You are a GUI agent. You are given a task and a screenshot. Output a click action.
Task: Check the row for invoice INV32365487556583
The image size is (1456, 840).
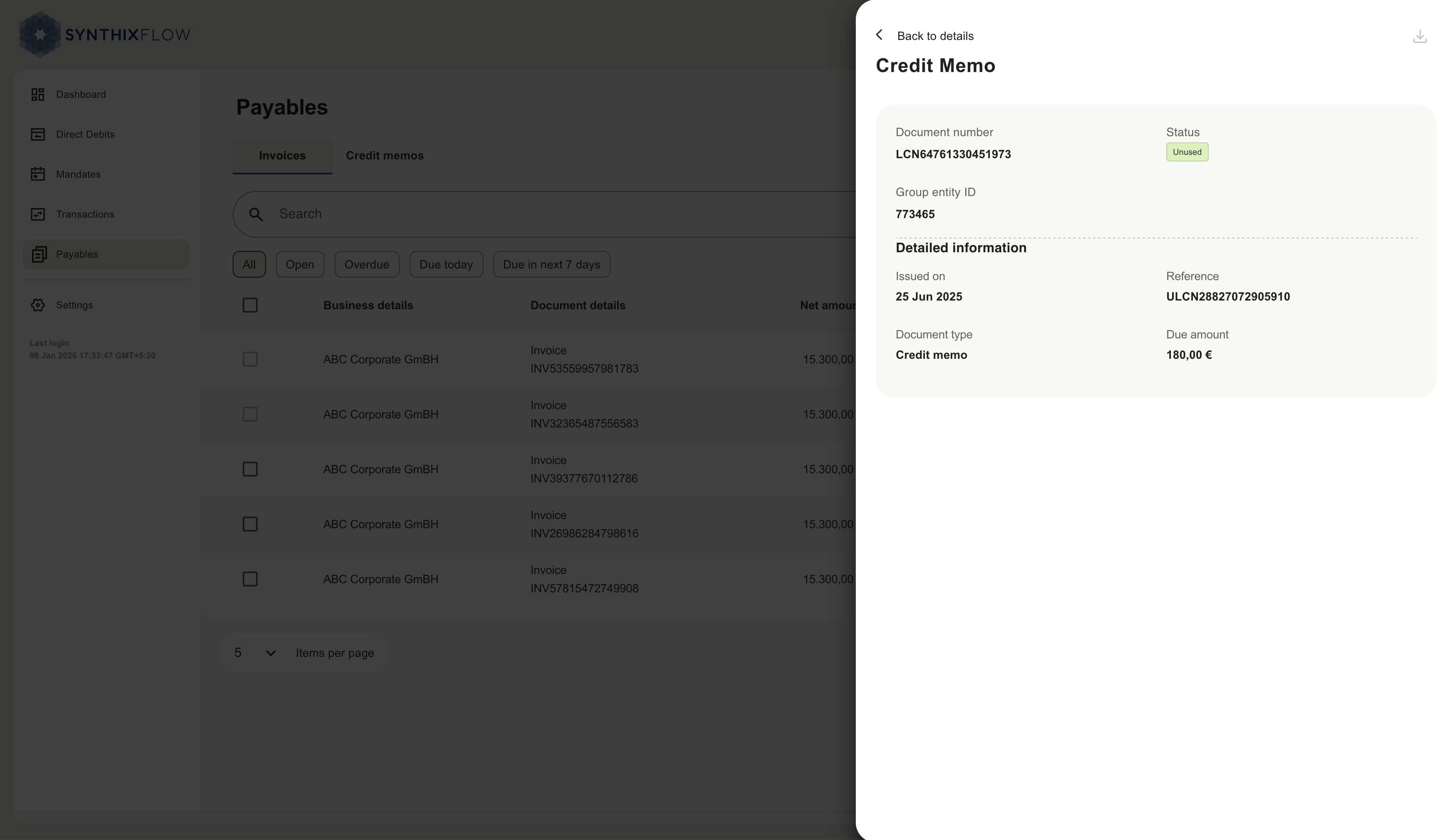[x=250, y=414]
